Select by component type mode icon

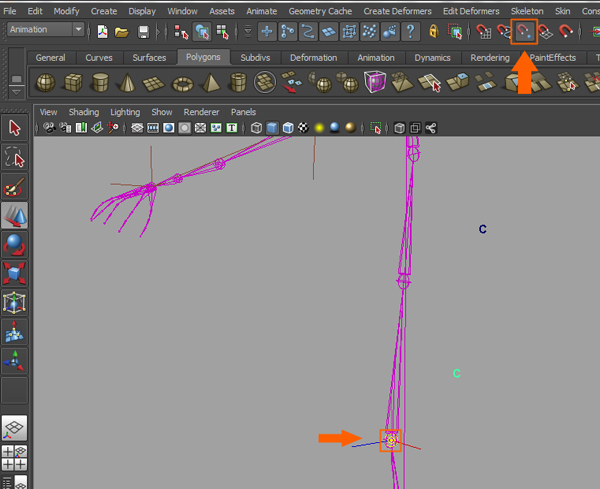coord(222,32)
